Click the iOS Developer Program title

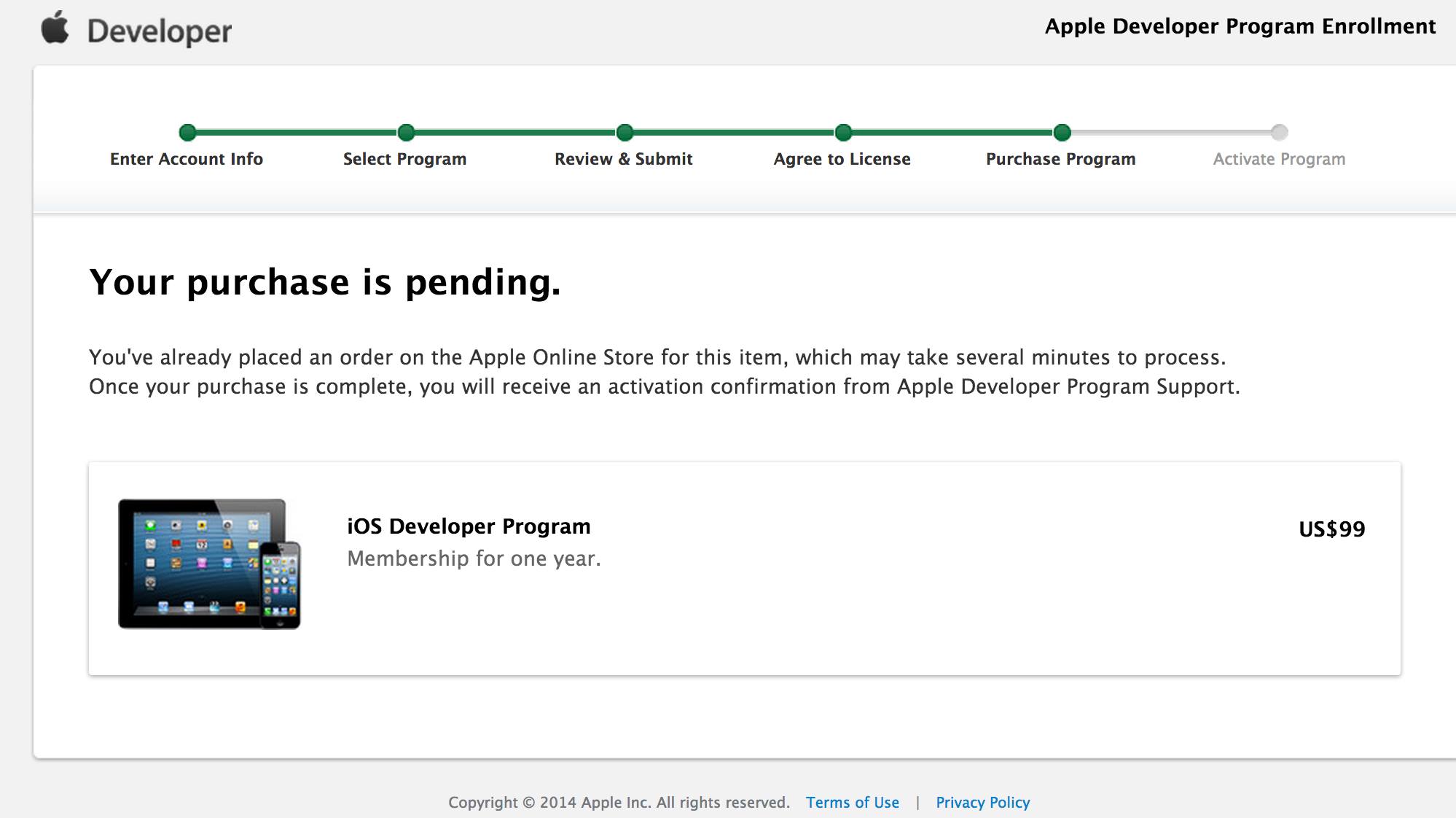[x=469, y=526]
